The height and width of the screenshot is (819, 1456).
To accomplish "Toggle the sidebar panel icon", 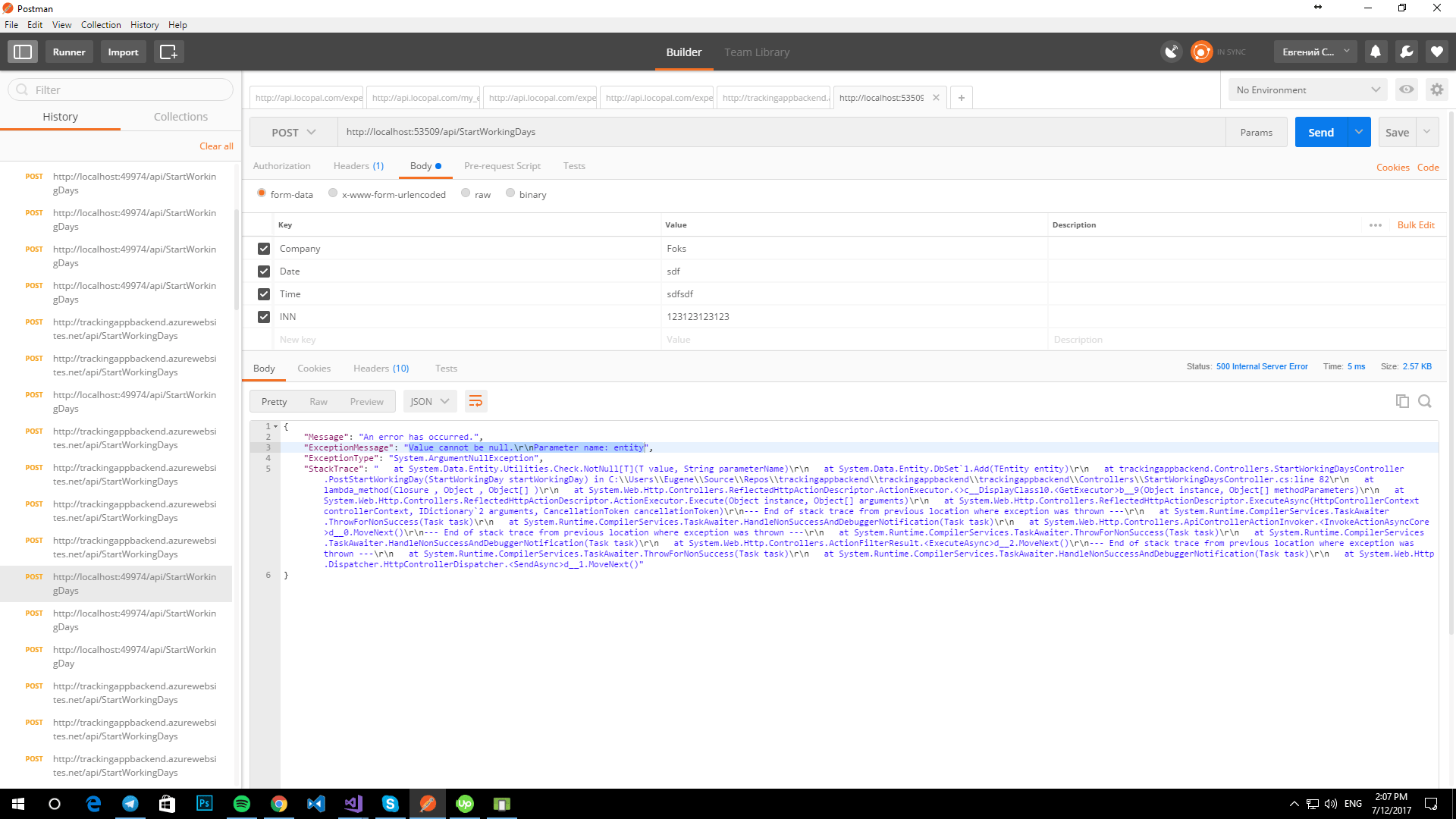I will click(x=23, y=52).
